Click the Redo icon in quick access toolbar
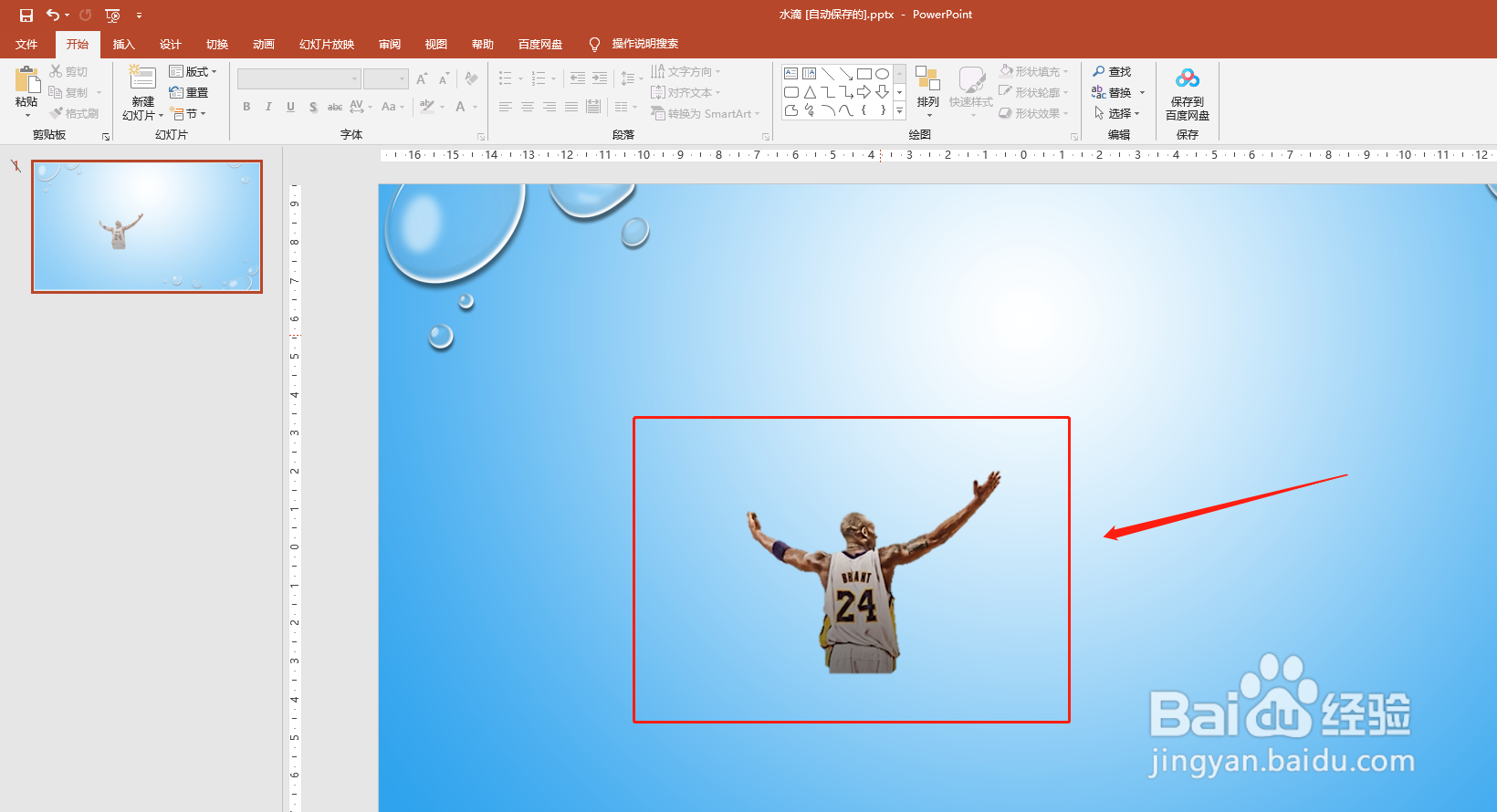 click(86, 16)
